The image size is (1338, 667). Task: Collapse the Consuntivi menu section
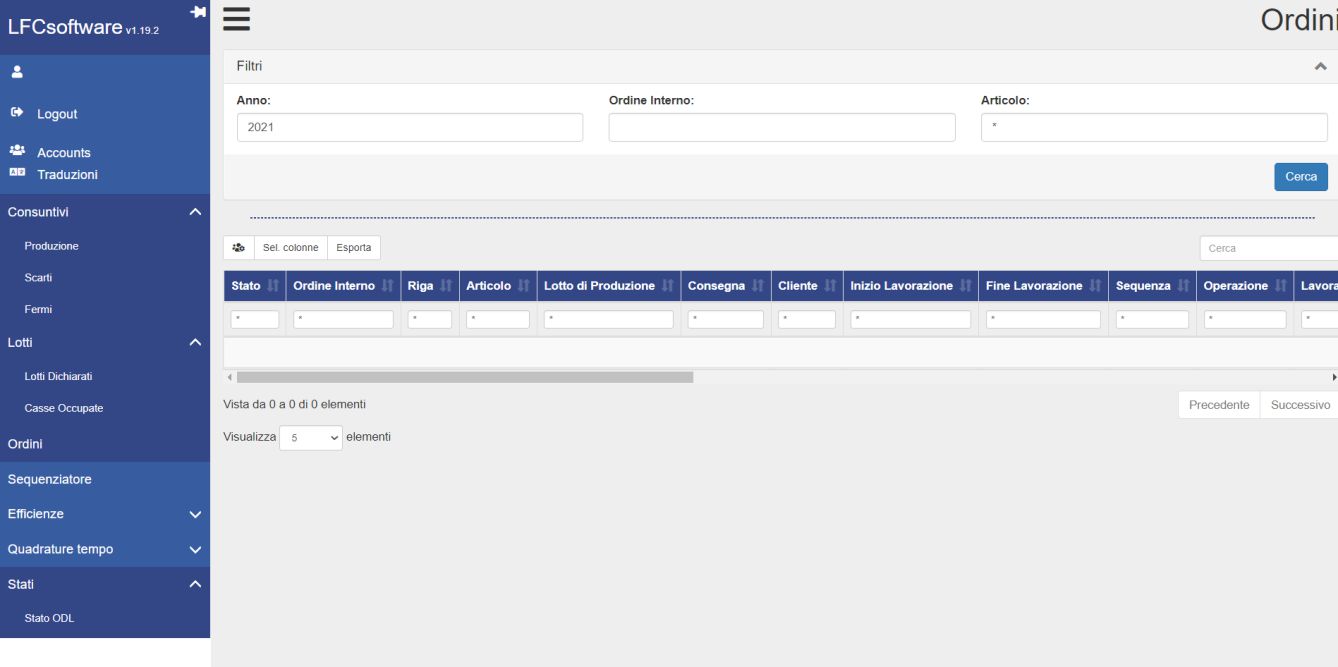click(195, 212)
